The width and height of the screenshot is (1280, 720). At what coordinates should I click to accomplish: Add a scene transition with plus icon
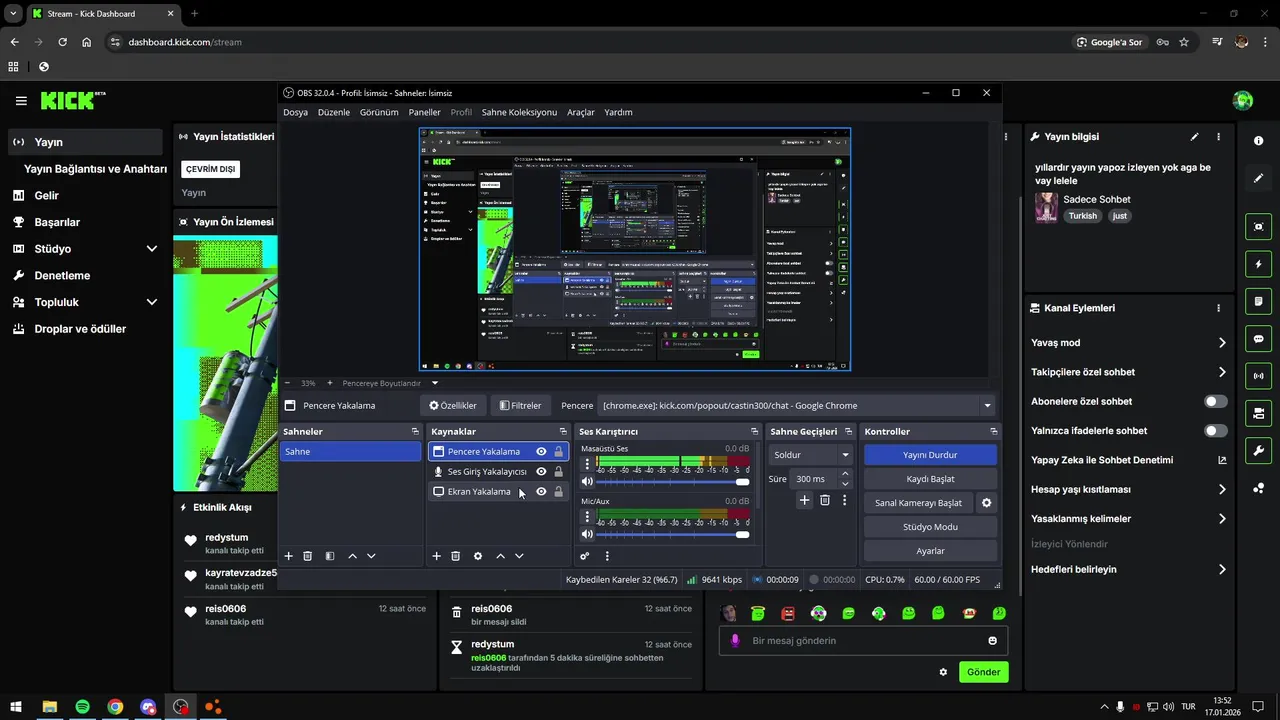(x=804, y=500)
